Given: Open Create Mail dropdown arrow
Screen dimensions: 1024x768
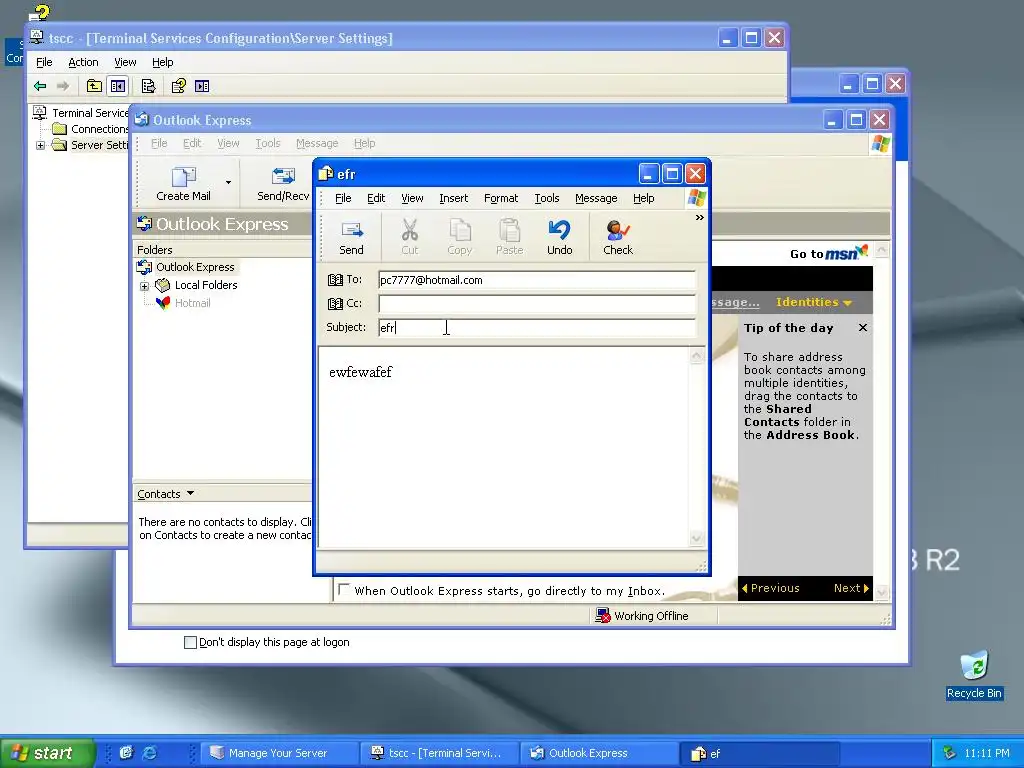Looking at the screenshot, I should coord(228,183).
